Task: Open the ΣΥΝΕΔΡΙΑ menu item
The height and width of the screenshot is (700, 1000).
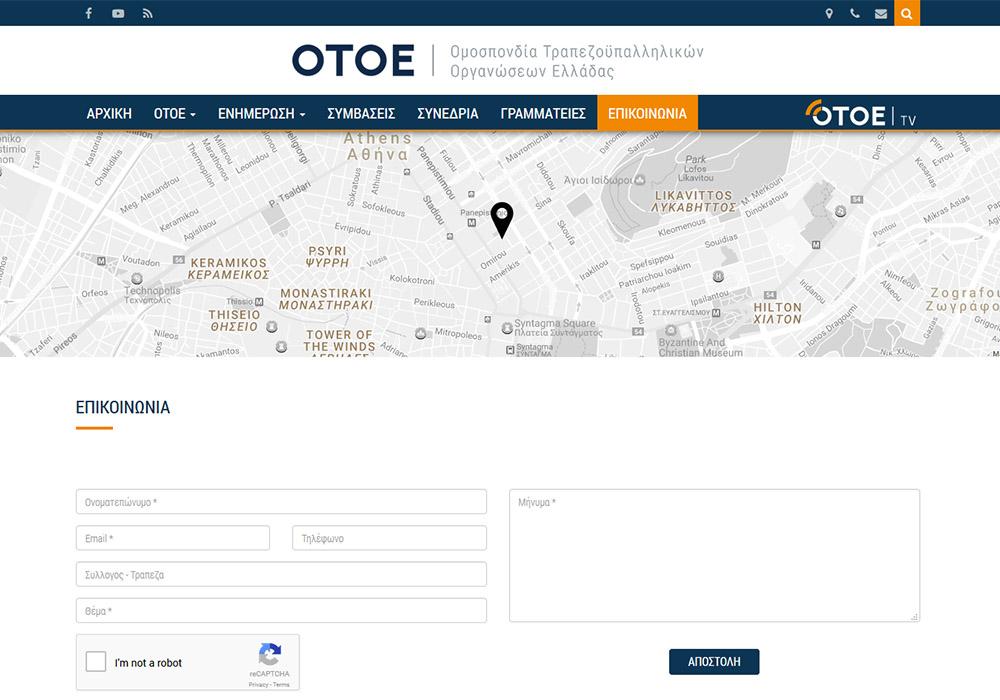Action: [x=448, y=113]
